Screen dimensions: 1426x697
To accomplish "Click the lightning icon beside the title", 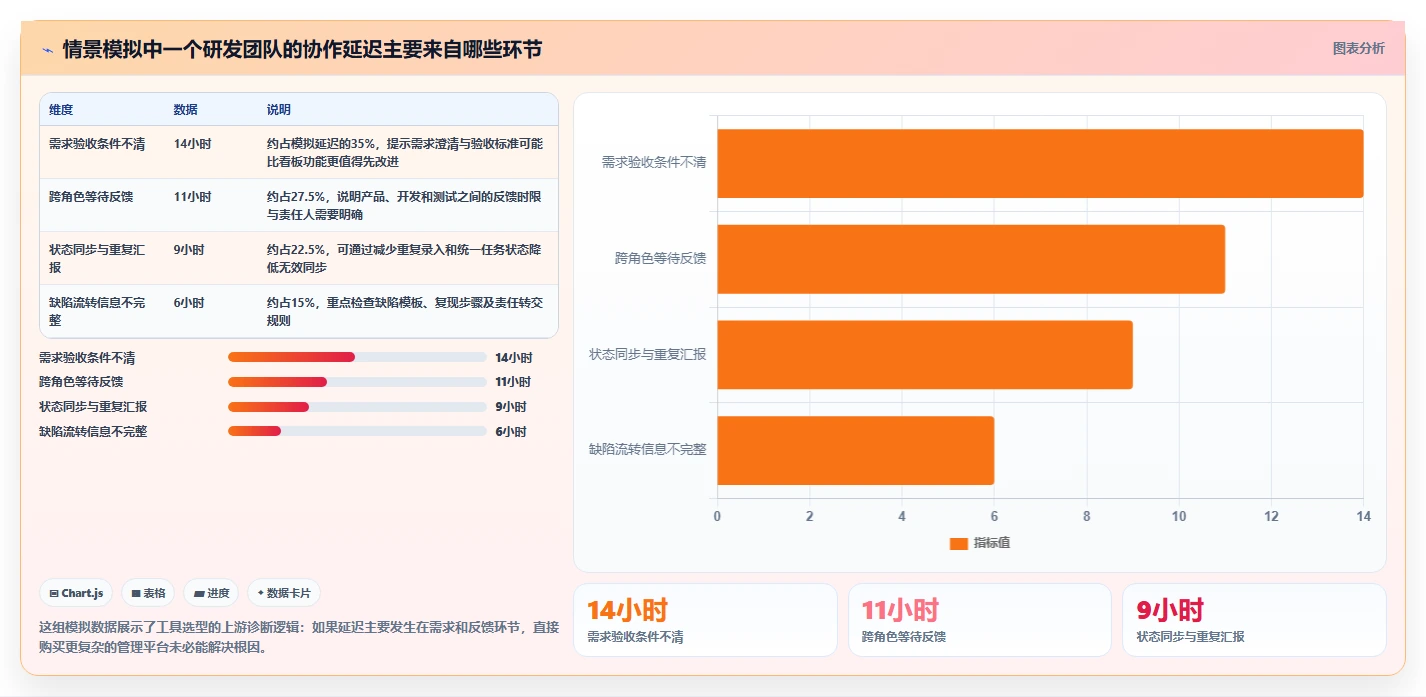I will [x=47, y=50].
